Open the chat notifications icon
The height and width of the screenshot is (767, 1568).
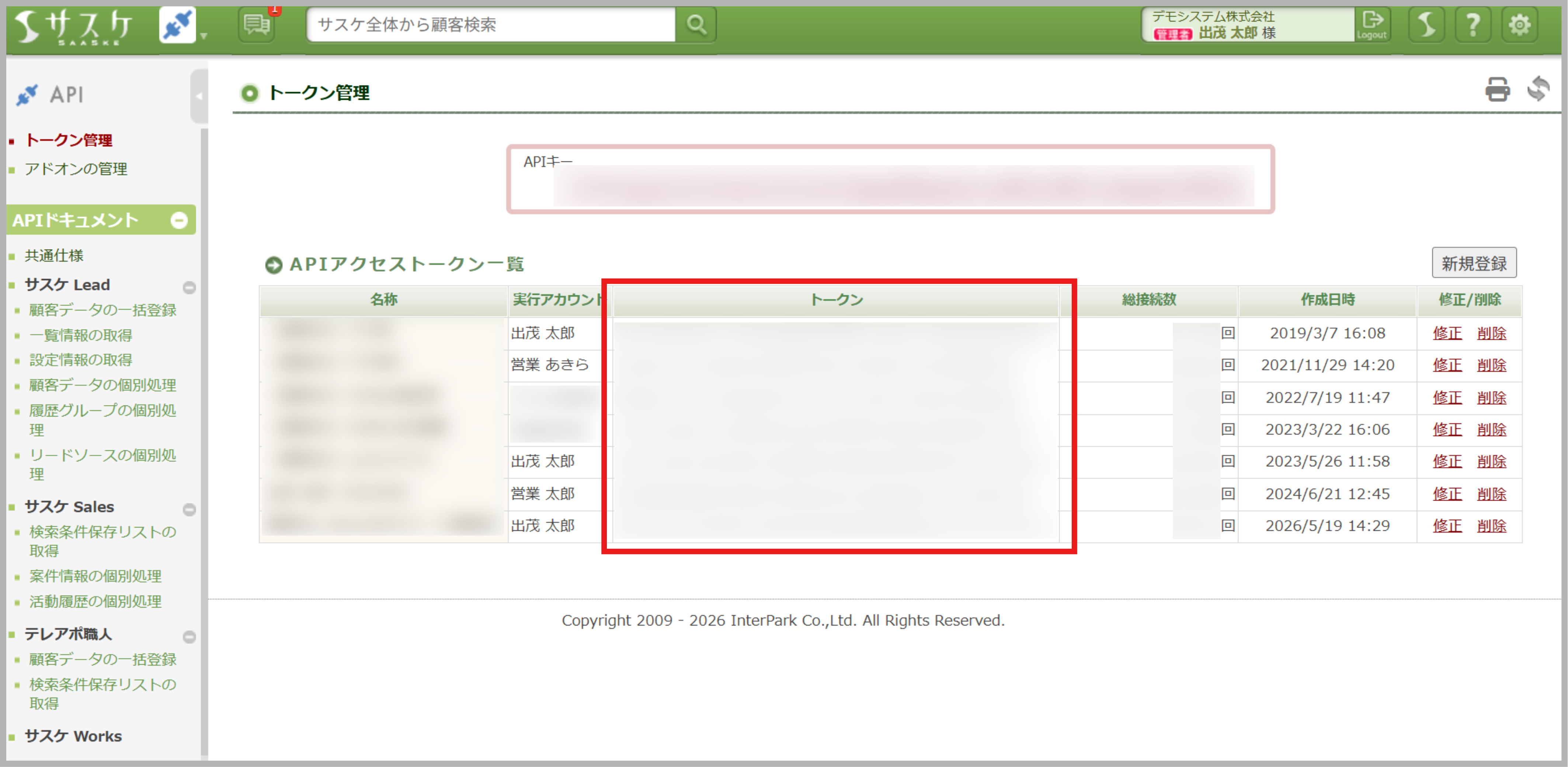(x=257, y=25)
